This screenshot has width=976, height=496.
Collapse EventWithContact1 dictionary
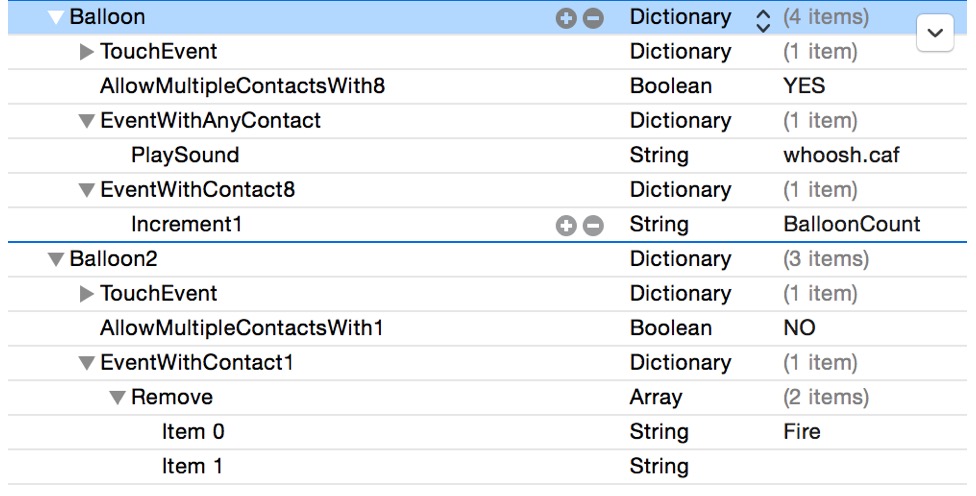pyautogui.click(x=86, y=364)
